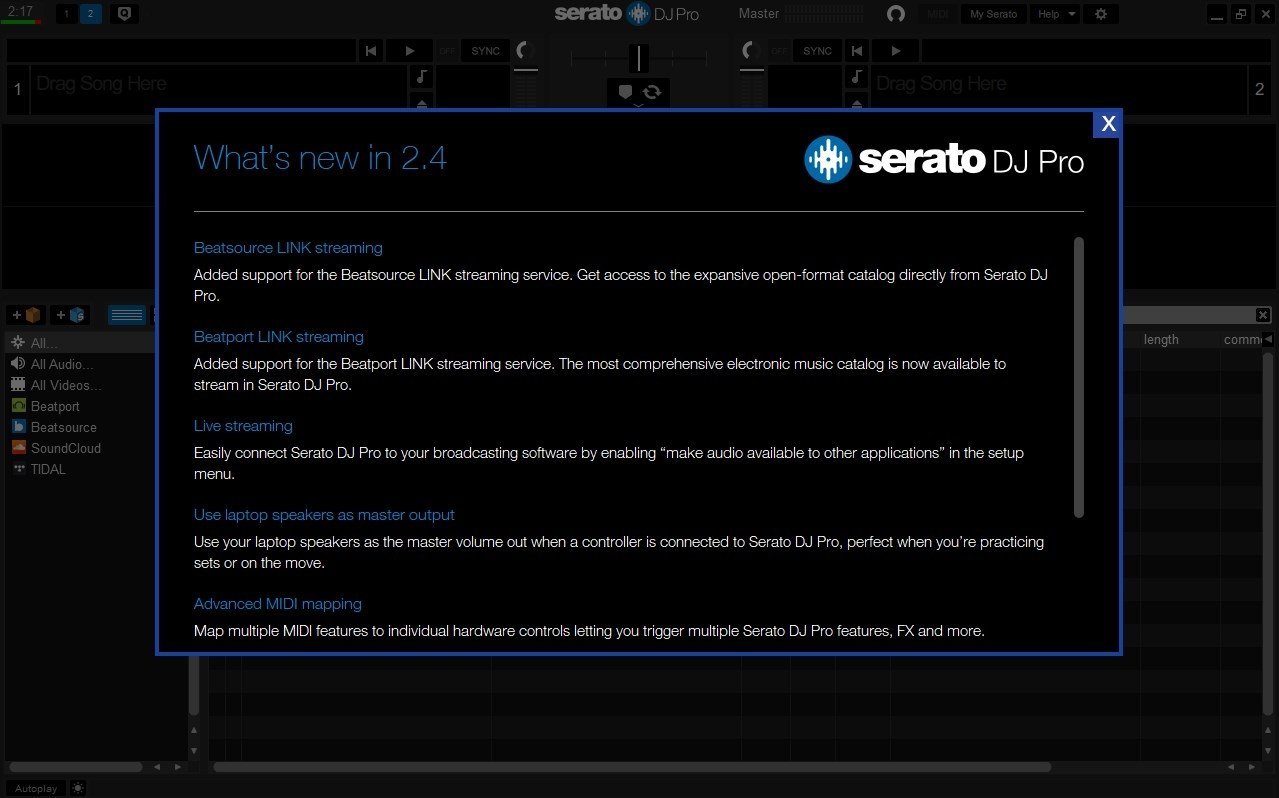Open the setup gear settings
Screen dimensions: 1279x798
coord(1101,14)
